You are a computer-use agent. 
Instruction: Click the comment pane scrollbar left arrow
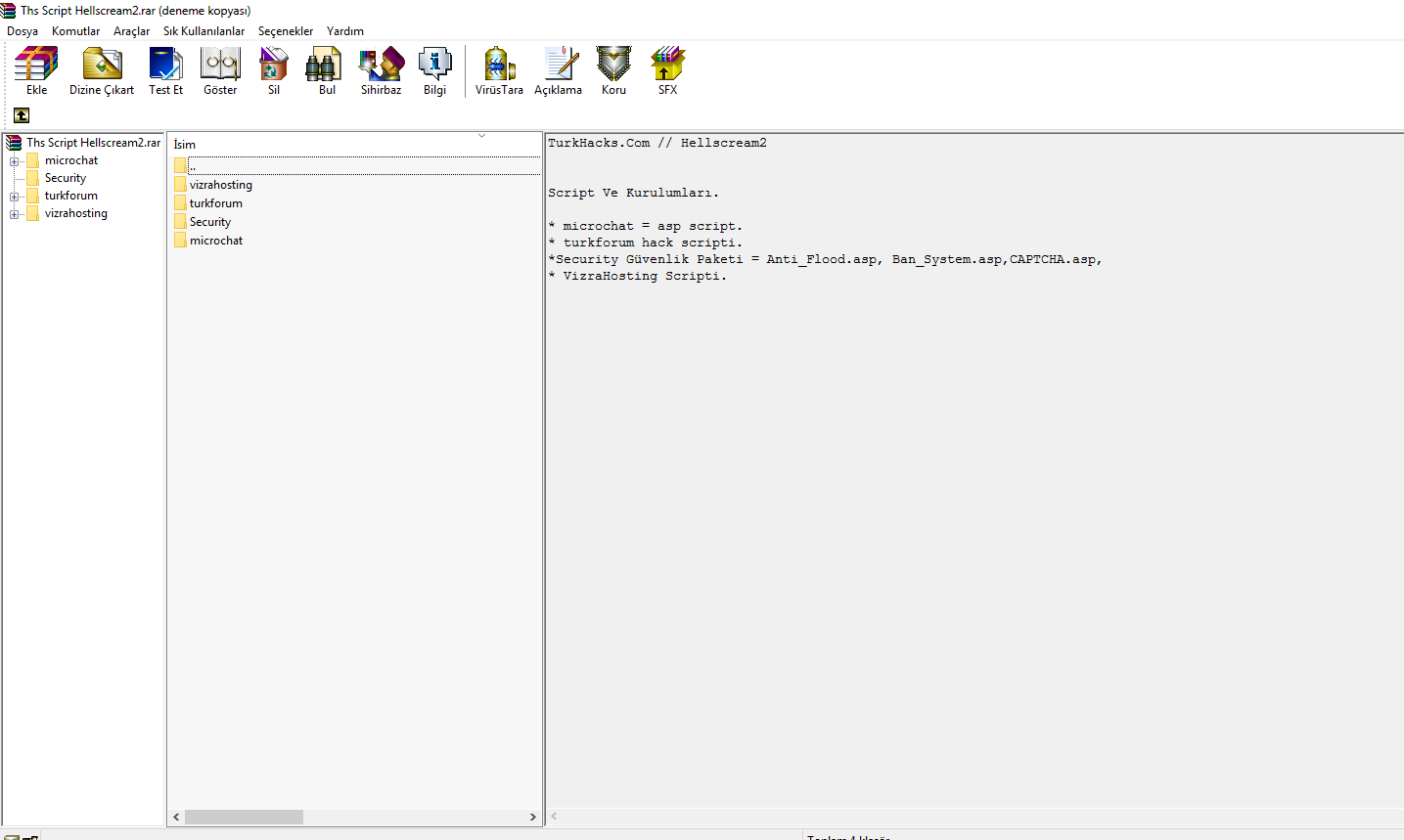[554, 816]
